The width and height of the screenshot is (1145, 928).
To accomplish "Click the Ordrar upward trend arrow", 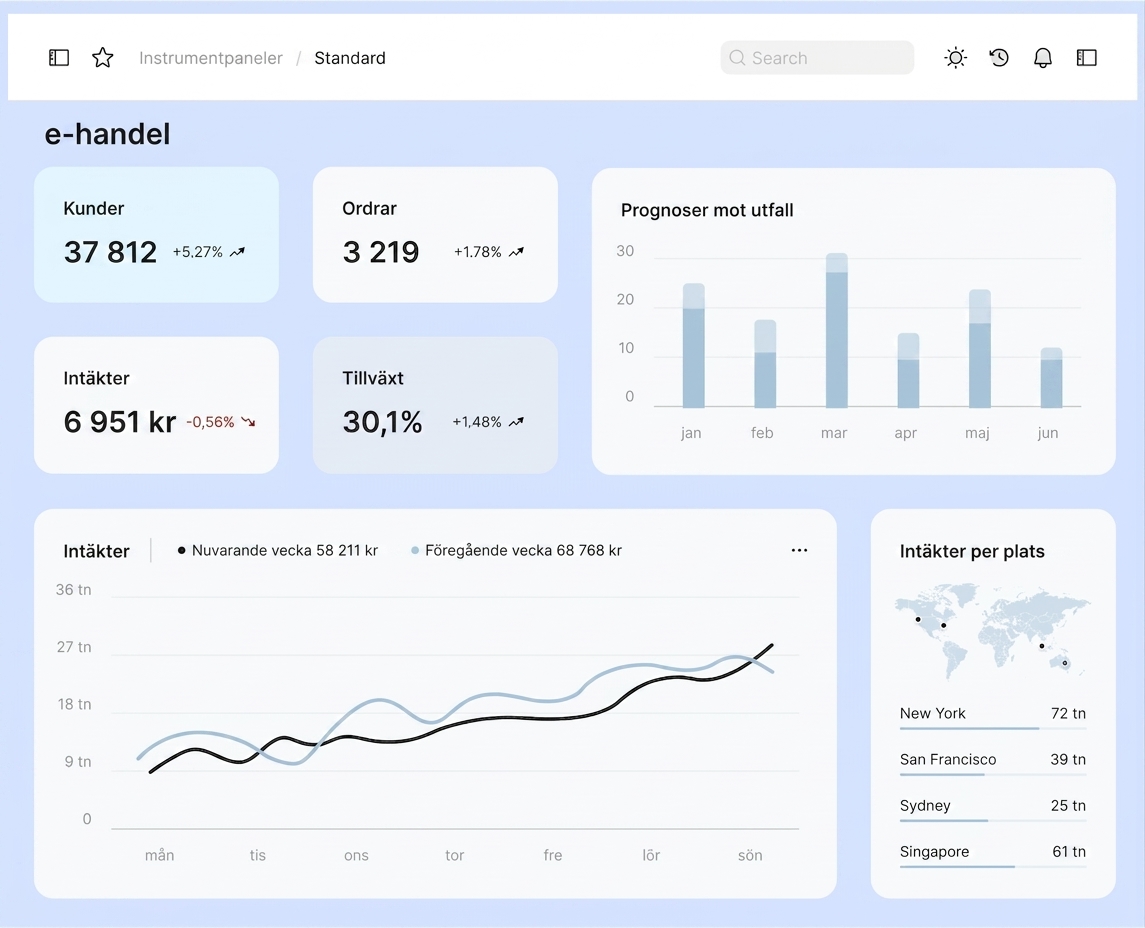I will click(516, 252).
